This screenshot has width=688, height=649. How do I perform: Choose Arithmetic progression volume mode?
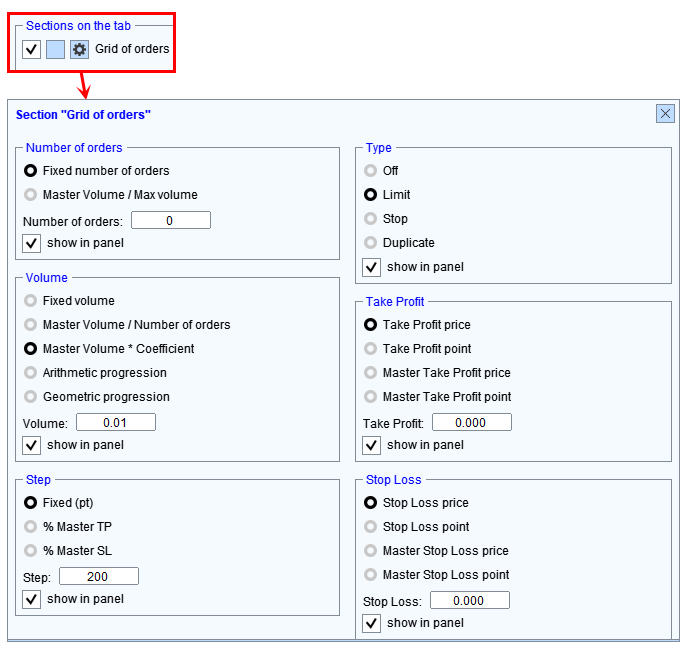(x=32, y=373)
